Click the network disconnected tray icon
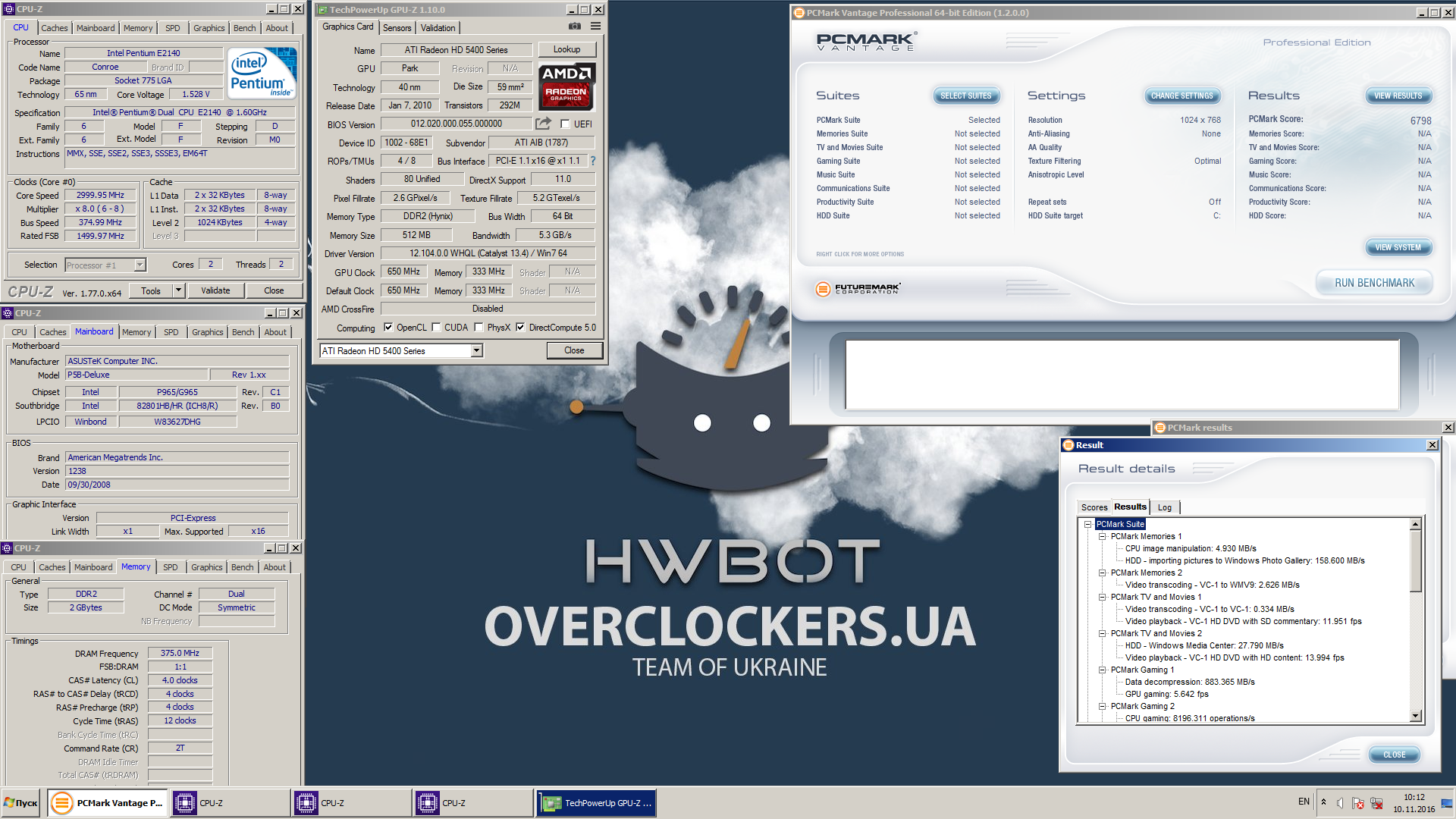 click(x=1376, y=803)
